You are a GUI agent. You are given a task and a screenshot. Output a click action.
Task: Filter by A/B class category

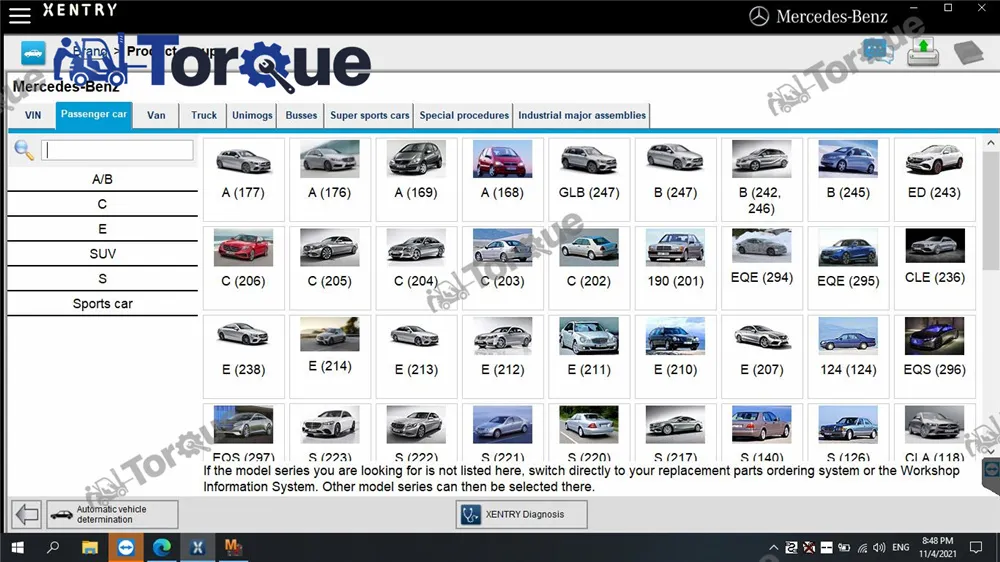(x=102, y=179)
